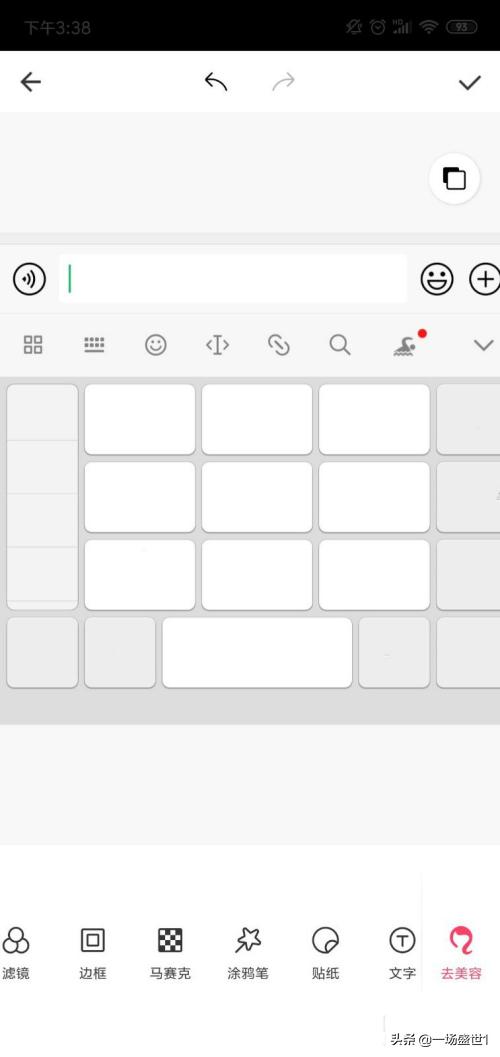Image resolution: width=500 pixels, height=1057 pixels.
Task: Select the 马赛克 mosaic tool
Action: coord(170,953)
